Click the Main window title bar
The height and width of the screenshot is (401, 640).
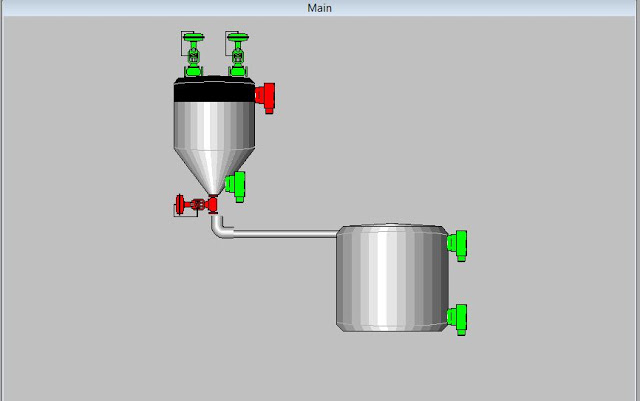(x=320, y=8)
